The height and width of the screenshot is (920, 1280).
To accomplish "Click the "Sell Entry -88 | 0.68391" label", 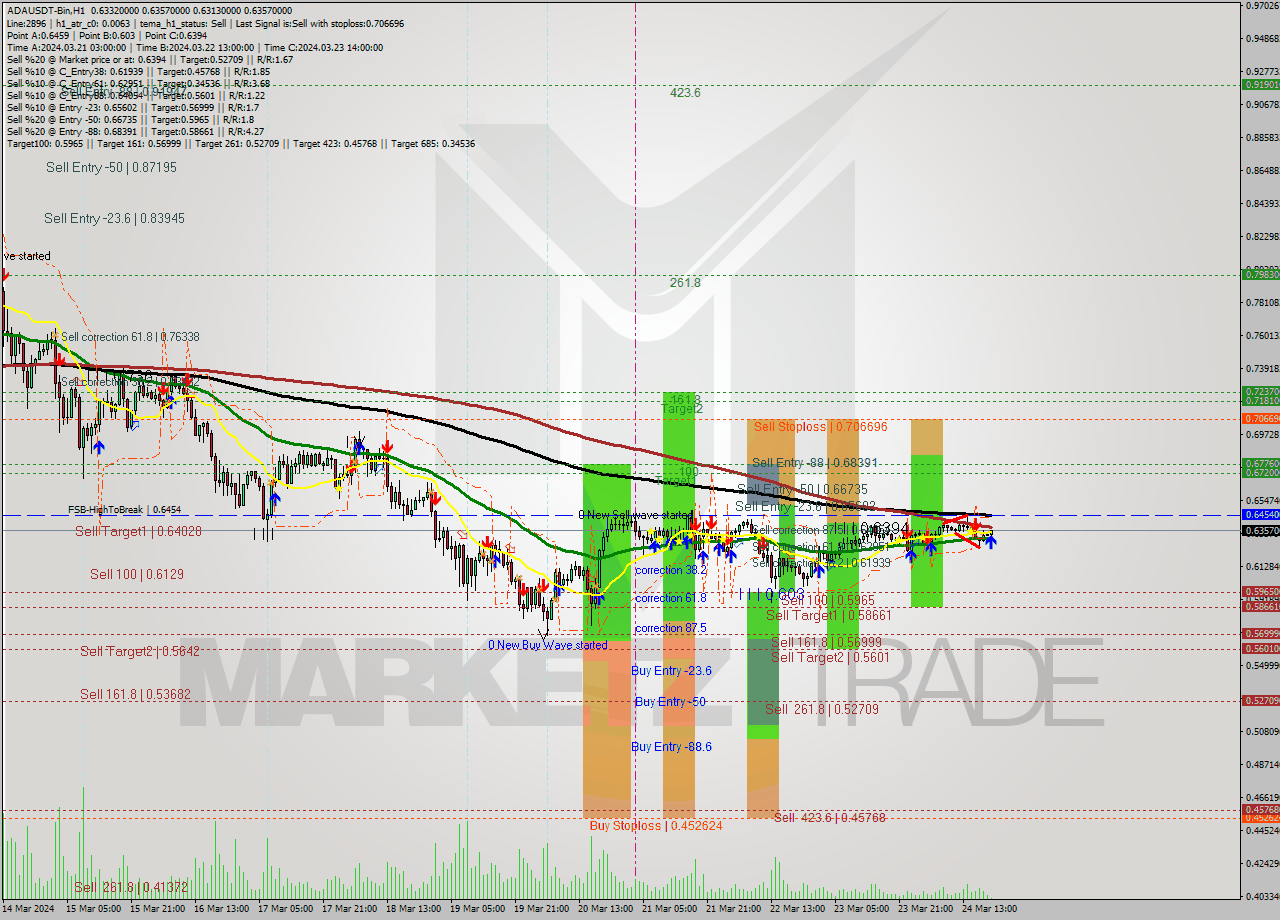I will coord(814,463).
